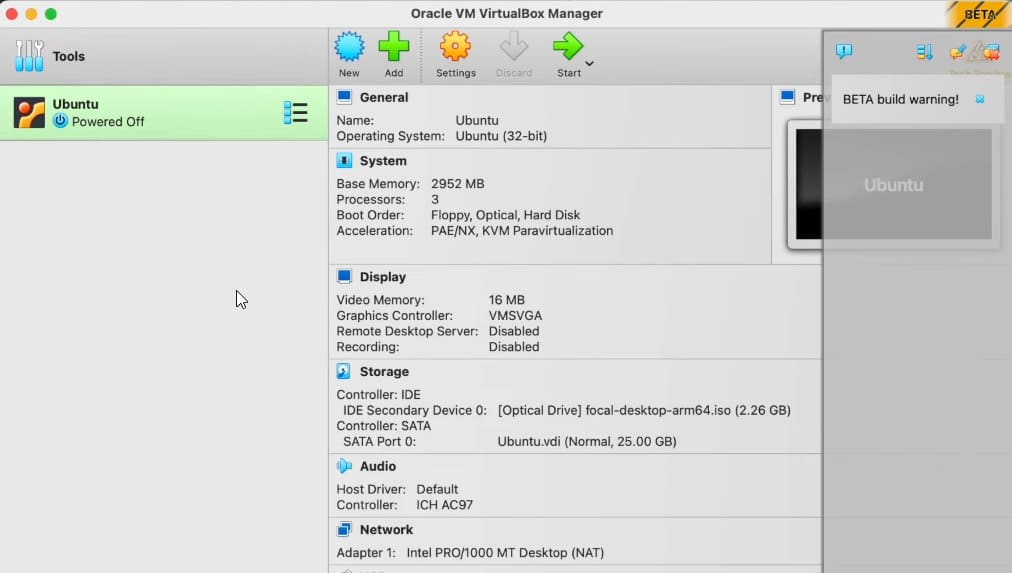Screen dimensions: 1012x573
Task: Click the Network section adapter icon
Action: pyautogui.click(x=344, y=529)
